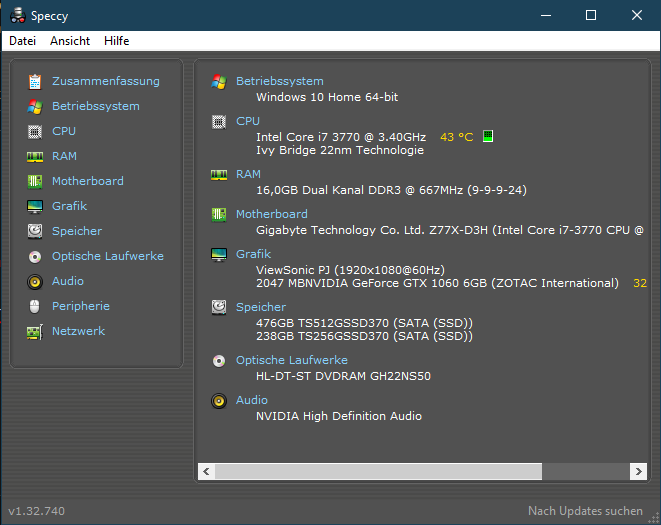The image size is (661, 525).
Task: Click the optical disc icon in summary panel
Action: [x=219, y=361]
